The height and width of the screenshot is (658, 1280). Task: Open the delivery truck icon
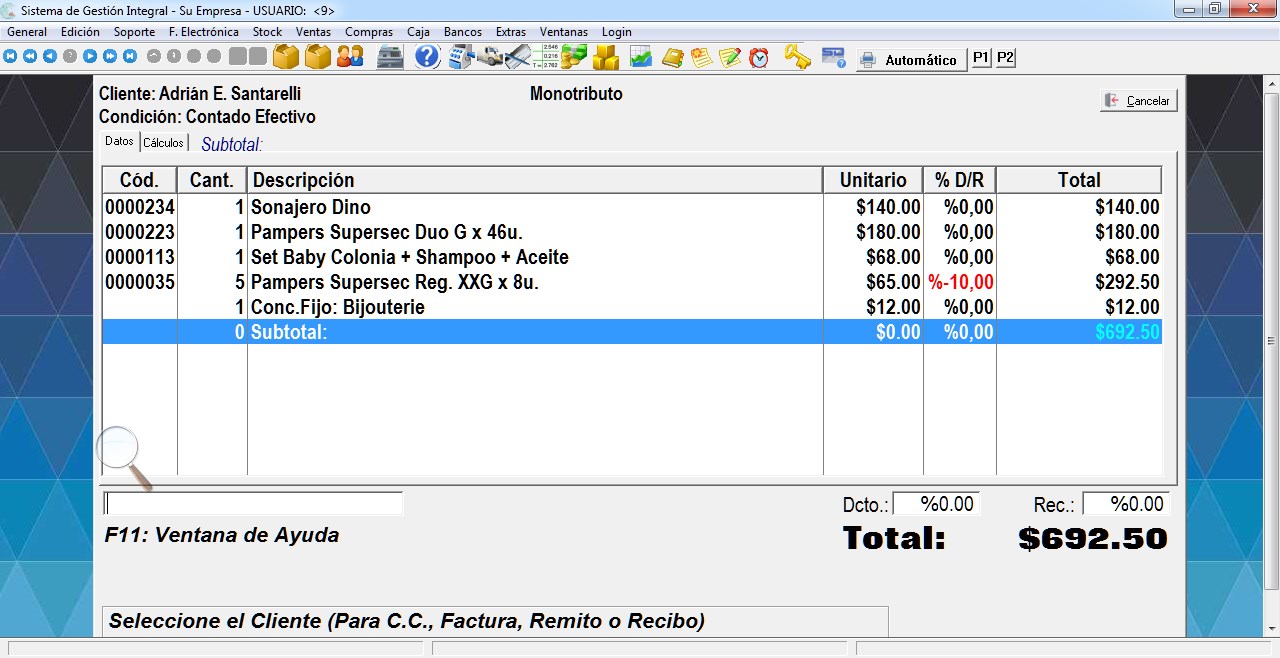pyautogui.click(x=489, y=57)
